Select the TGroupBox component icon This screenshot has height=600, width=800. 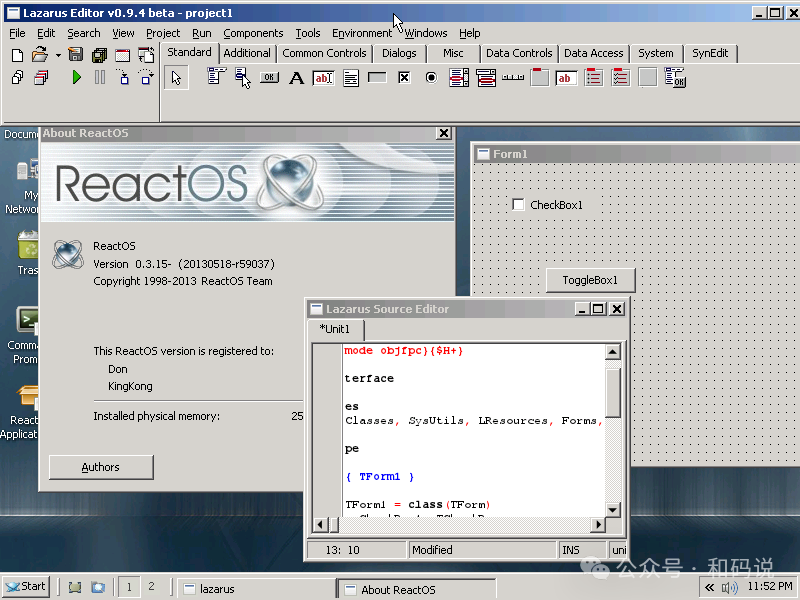[x=540, y=78]
